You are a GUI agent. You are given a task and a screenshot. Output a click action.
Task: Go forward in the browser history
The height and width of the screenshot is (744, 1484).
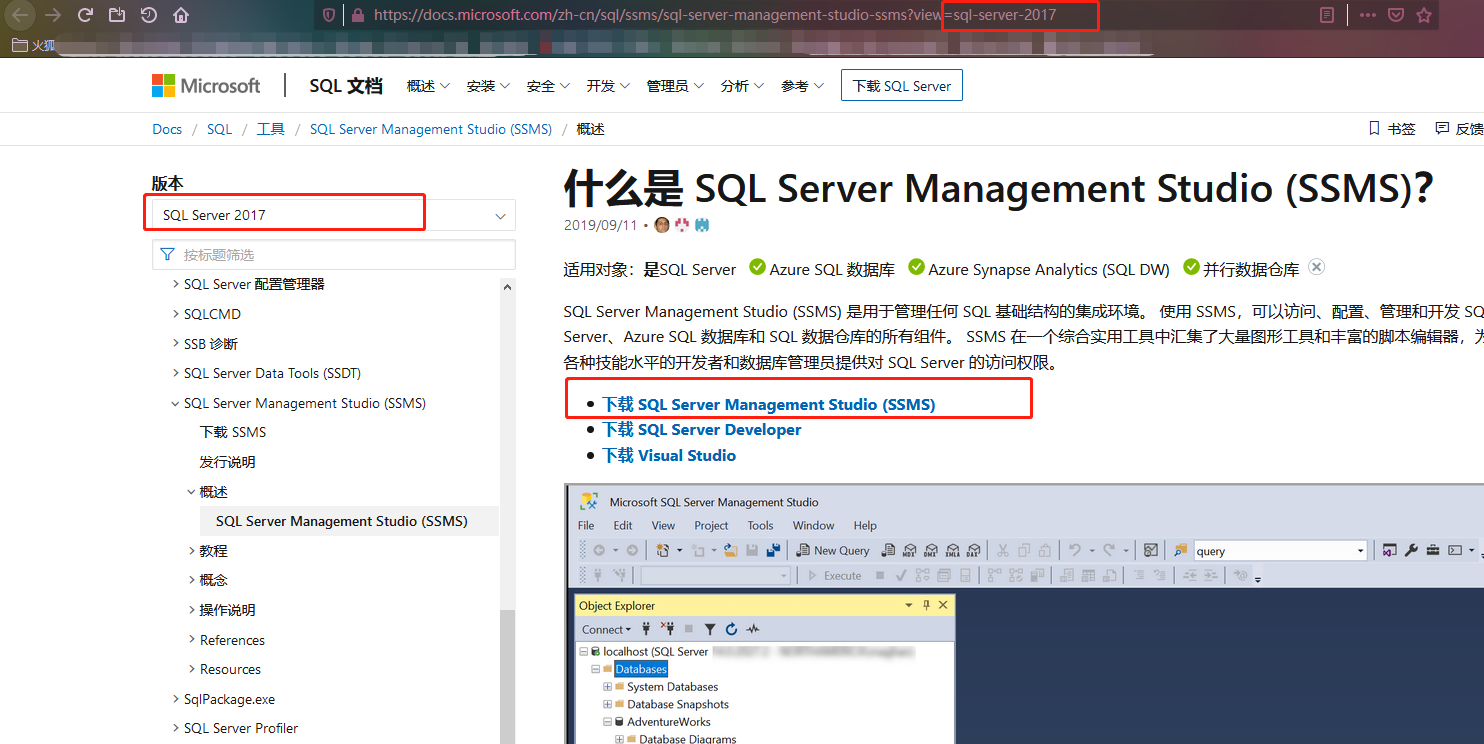pos(53,15)
